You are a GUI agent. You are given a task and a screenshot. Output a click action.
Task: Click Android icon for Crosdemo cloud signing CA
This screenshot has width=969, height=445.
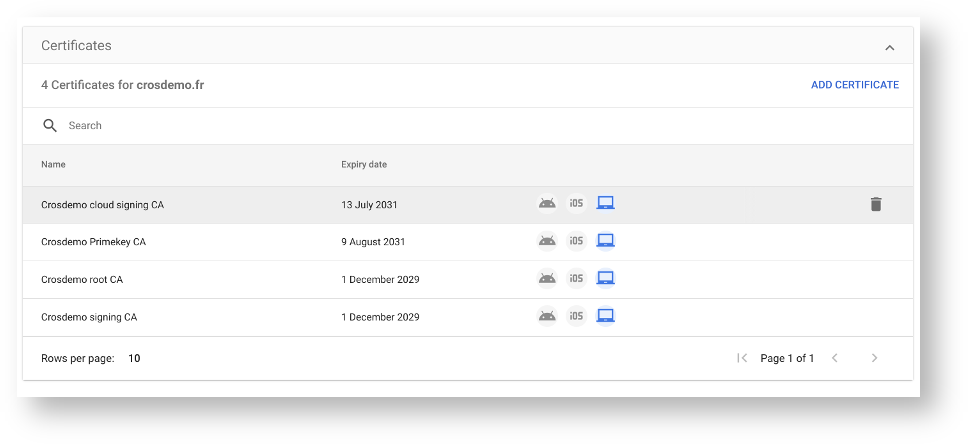[547, 204]
